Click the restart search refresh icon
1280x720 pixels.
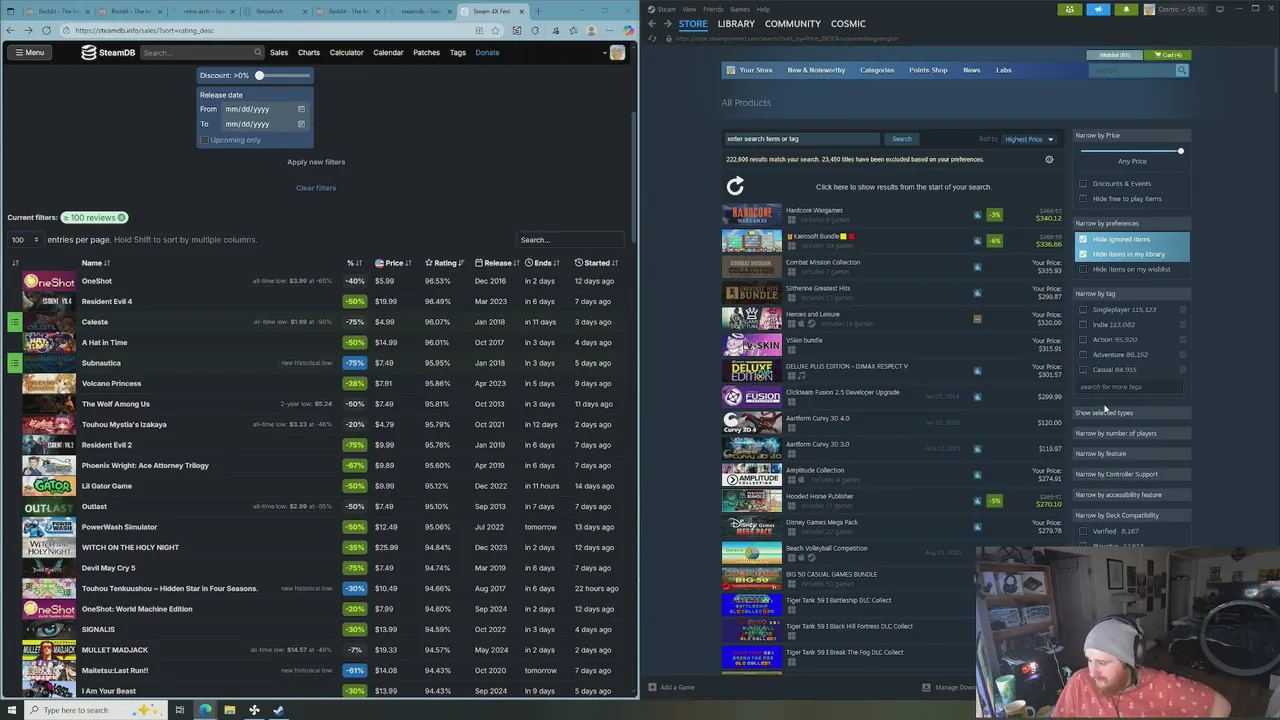pos(735,186)
